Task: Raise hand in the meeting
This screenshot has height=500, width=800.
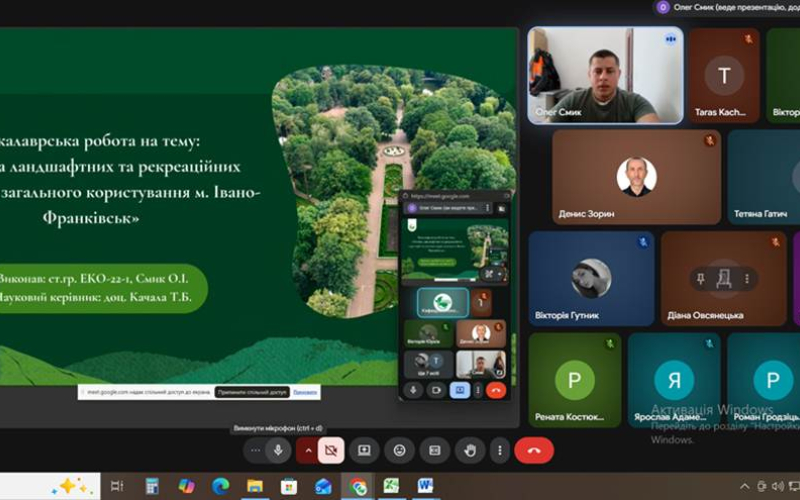Action: [x=470, y=451]
